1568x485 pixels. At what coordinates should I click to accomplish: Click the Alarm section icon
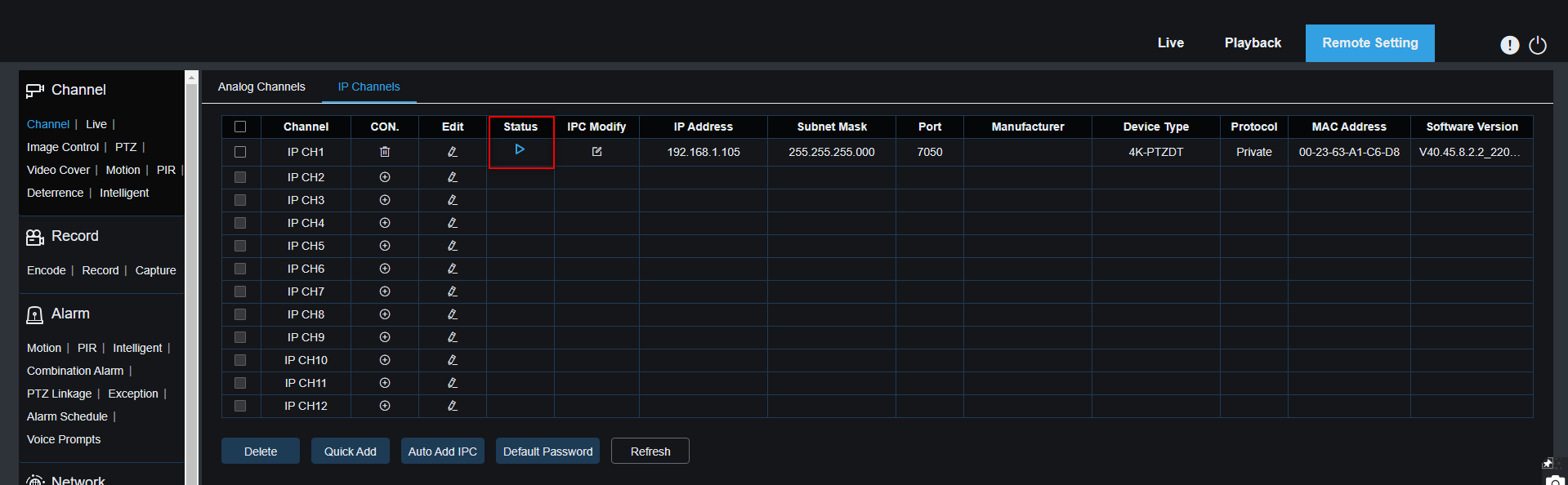tap(34, 314)
